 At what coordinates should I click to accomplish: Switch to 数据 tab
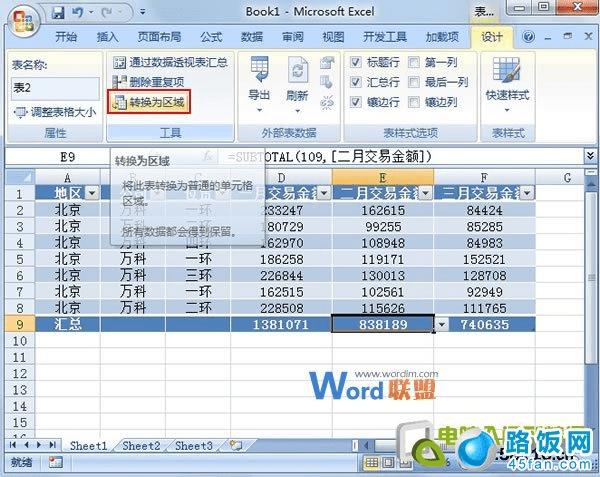252,37
